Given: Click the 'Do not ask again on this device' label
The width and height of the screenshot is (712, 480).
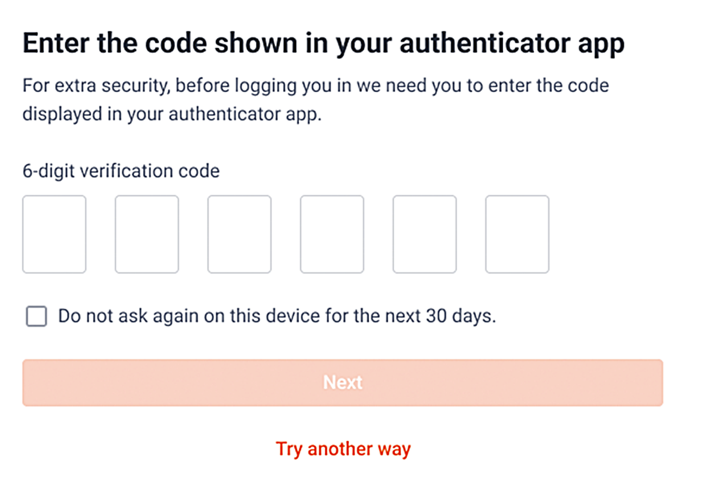Looking at the screenshot, I should click(277, 317).
